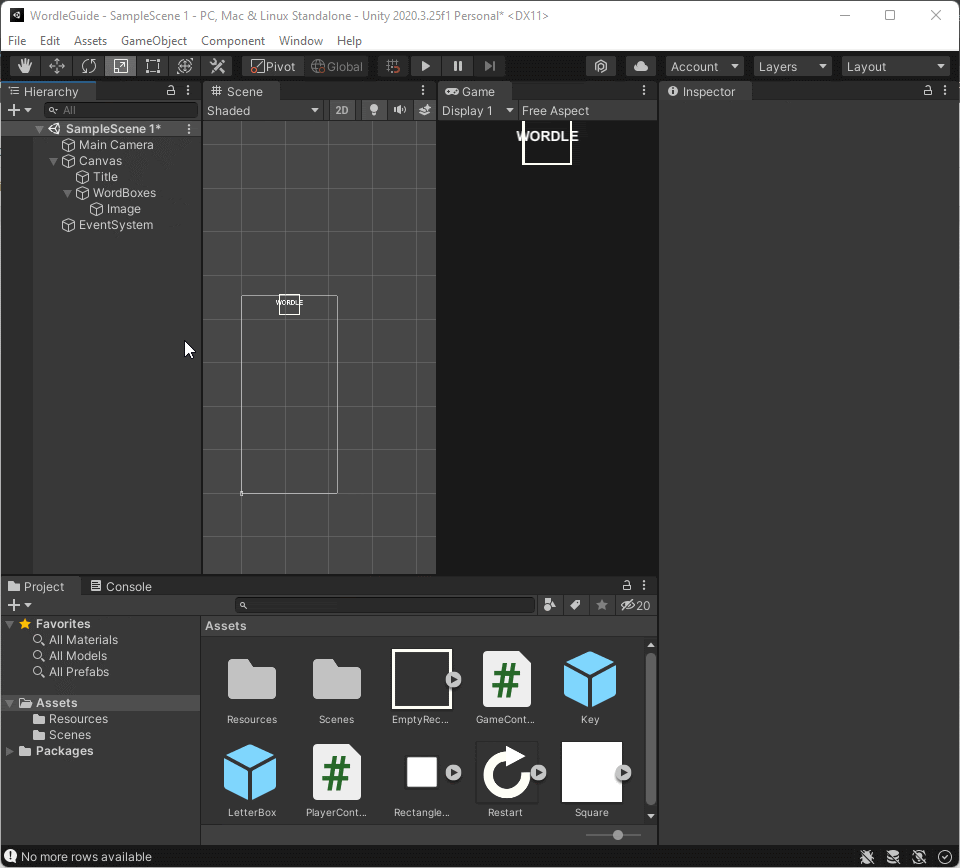The height and width of the screenshot is (868, 960).
Task: Select the GameController script asset
Action: (506, 687)
